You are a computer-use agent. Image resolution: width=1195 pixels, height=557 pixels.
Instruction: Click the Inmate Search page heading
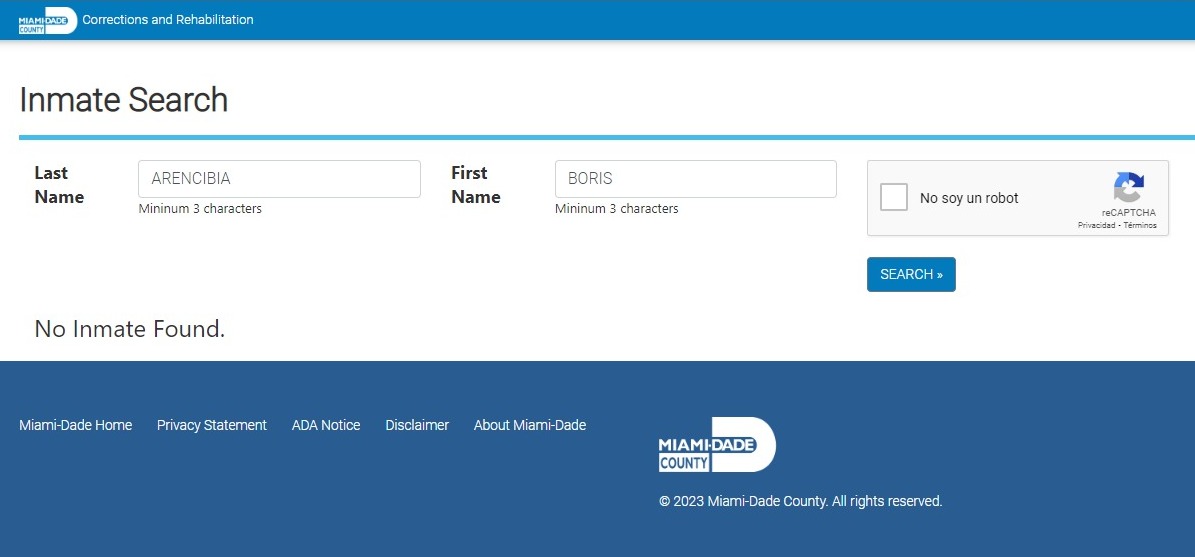coord(123,100)
